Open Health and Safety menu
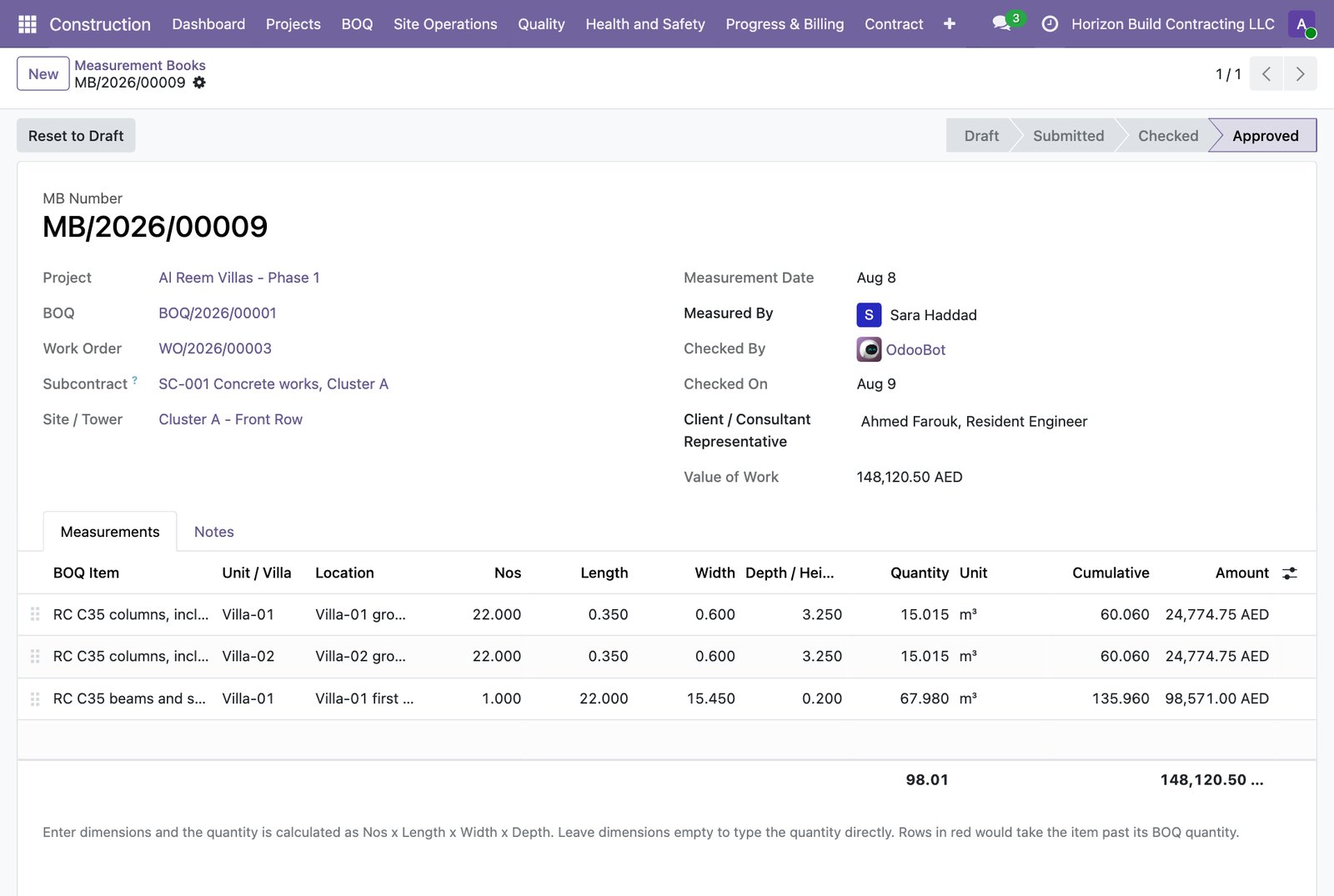The image size is (1334, 896). [645, 24]
